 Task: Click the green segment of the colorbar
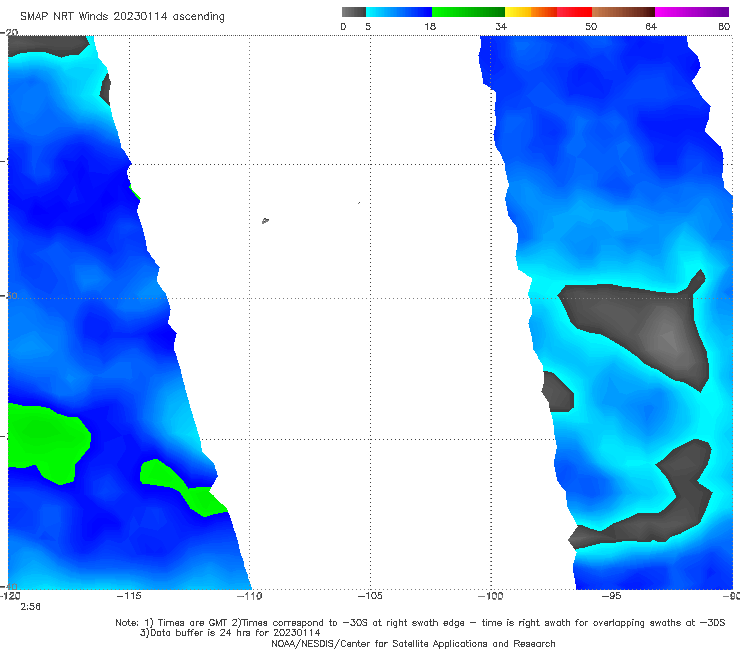point(468,12)
